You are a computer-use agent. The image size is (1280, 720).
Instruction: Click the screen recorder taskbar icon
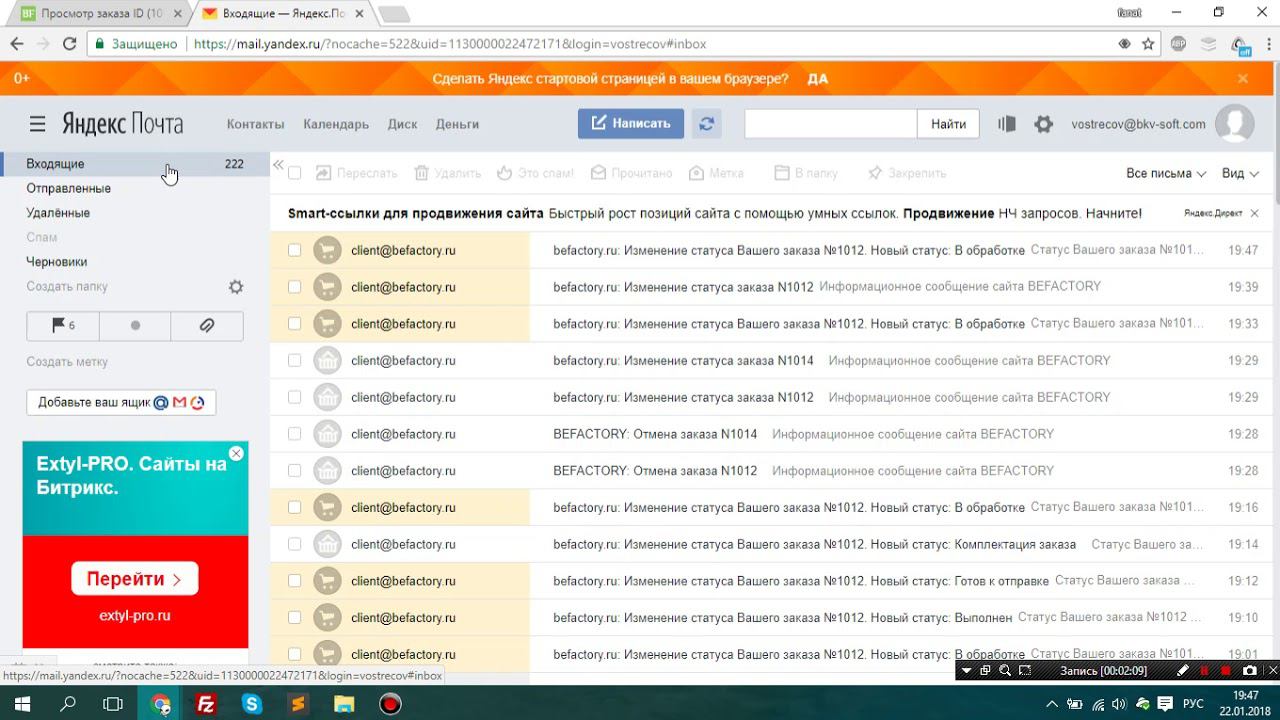(x=390, y=704)
